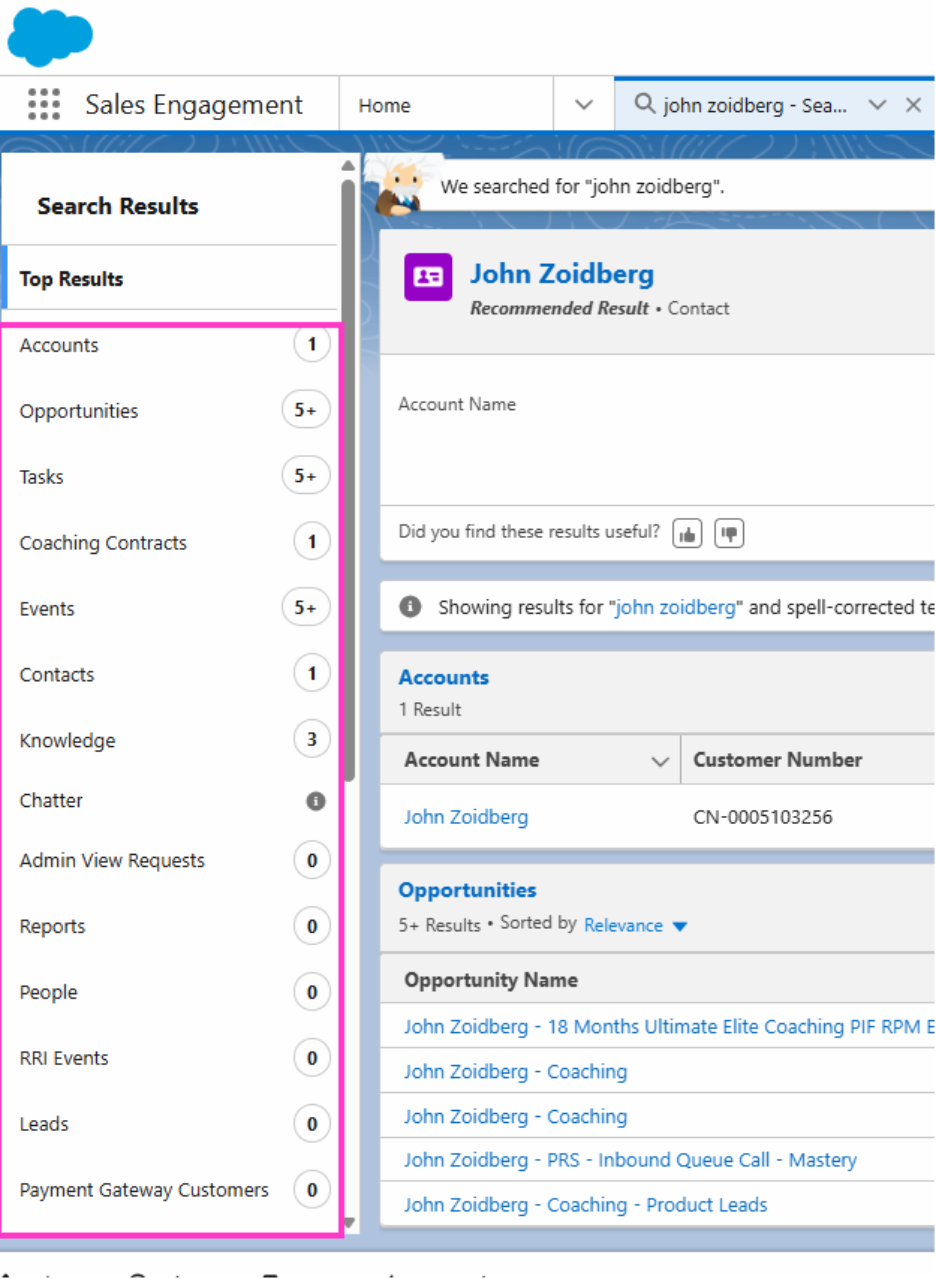
Task: Click the Knowledge count badge showing 3
Action: [x=312, y=740]
